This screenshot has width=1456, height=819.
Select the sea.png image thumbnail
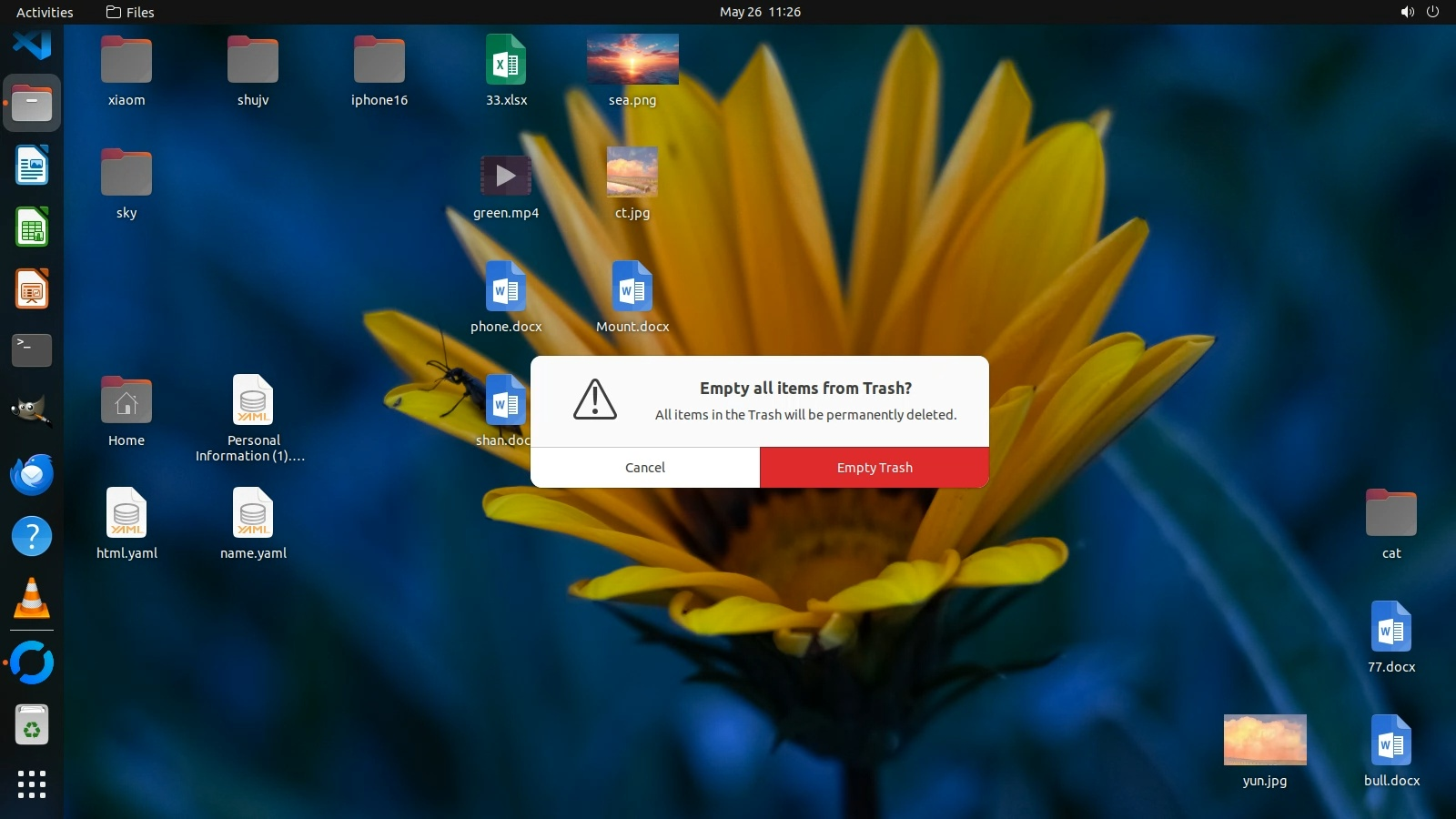[632, 59]
